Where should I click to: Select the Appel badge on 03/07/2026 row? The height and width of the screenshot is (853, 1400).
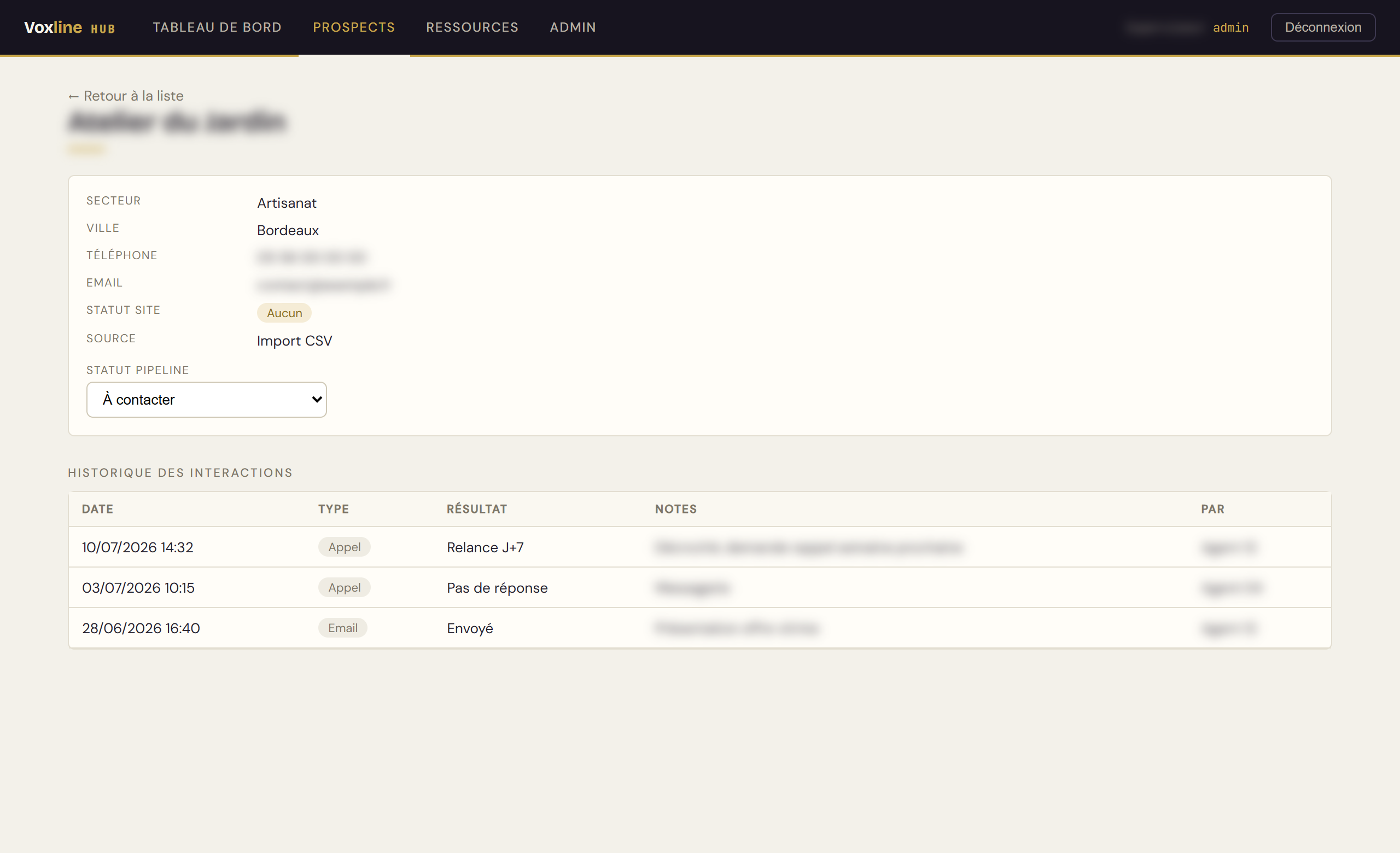345,587
